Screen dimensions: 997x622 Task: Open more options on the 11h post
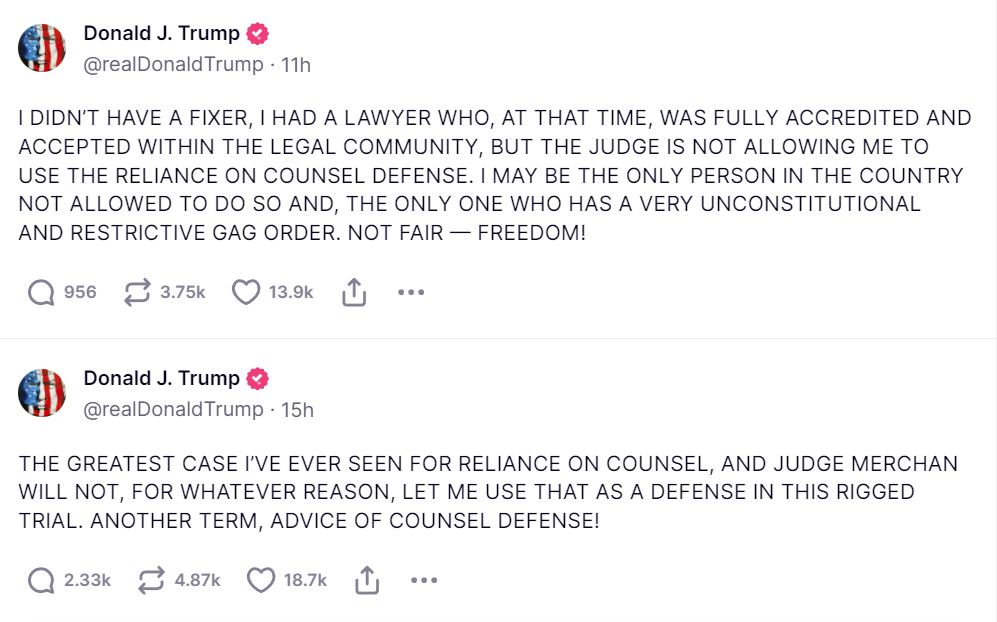coord(411,292)
